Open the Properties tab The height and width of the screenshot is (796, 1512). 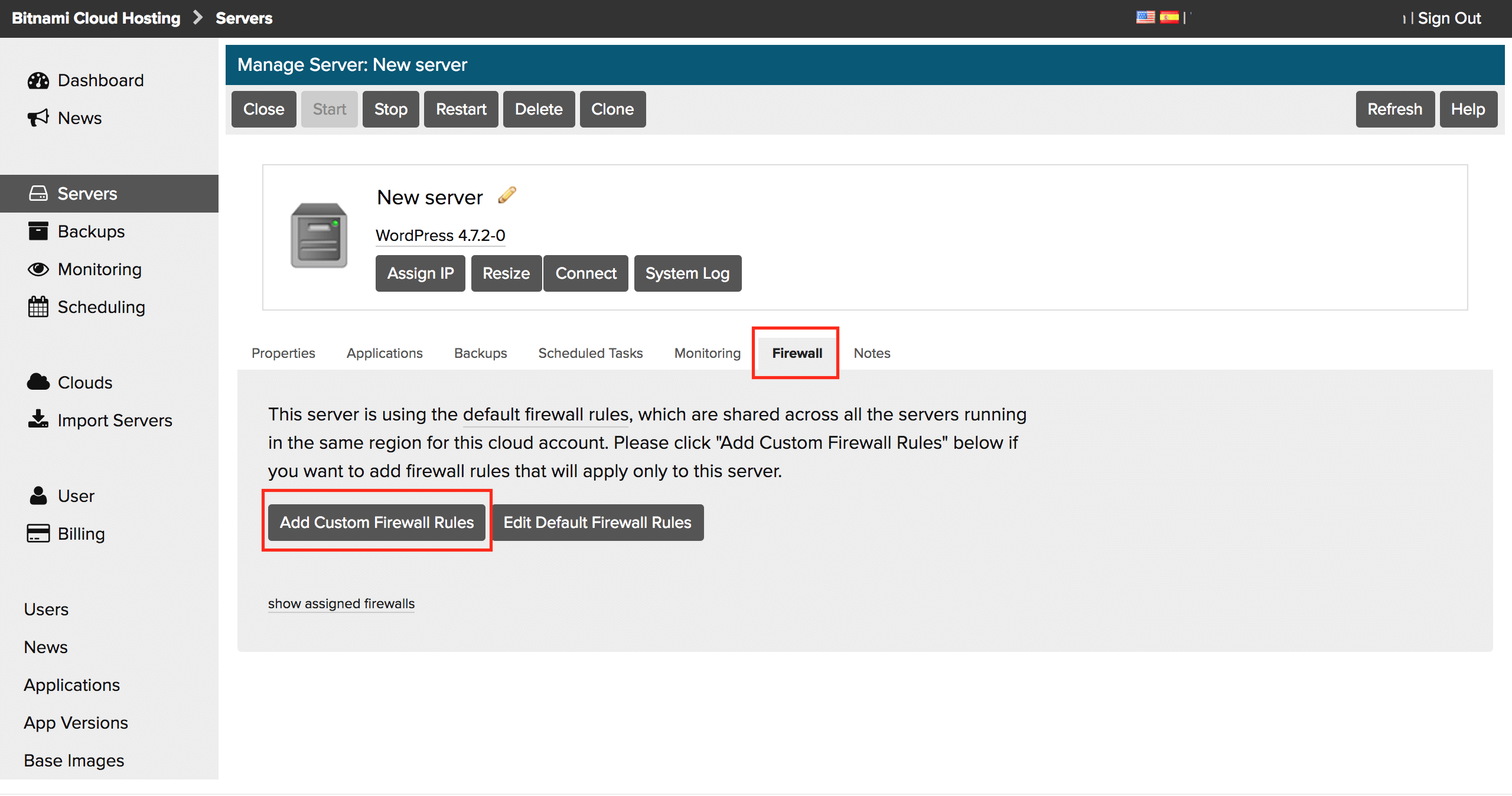(x=283, y=353)
